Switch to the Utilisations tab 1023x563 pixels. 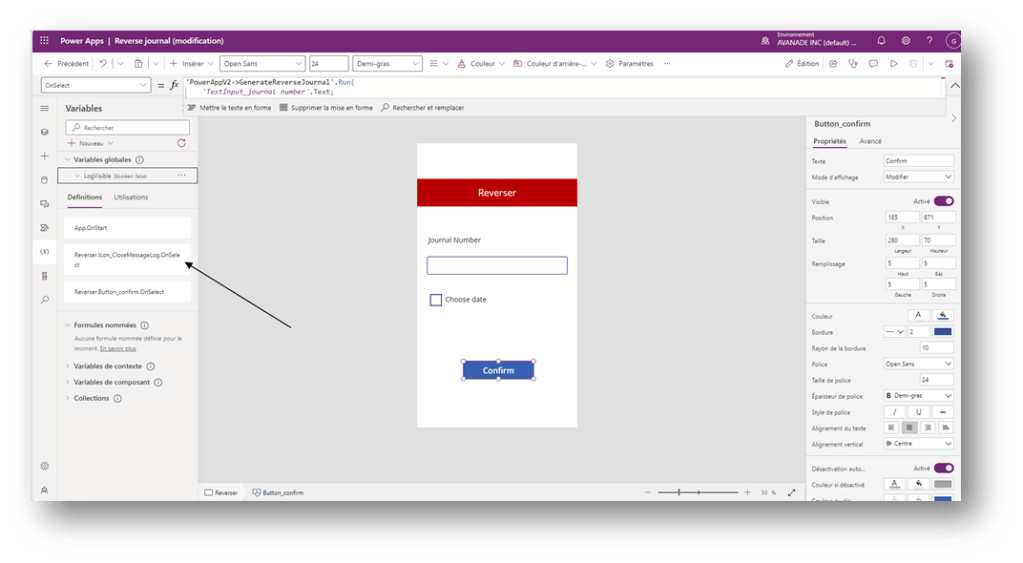(x=131, y=197)
